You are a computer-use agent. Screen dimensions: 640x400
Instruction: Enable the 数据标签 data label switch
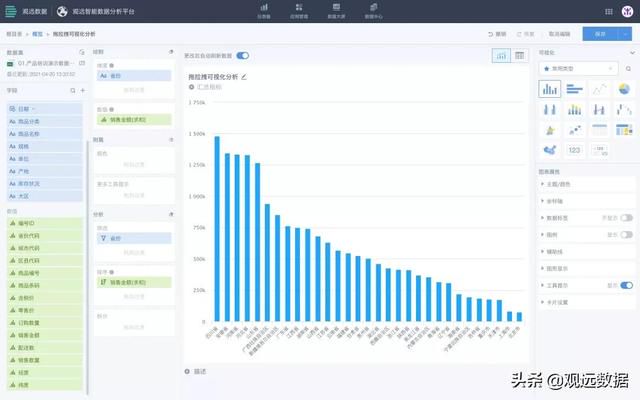click(x=627, y=218)
